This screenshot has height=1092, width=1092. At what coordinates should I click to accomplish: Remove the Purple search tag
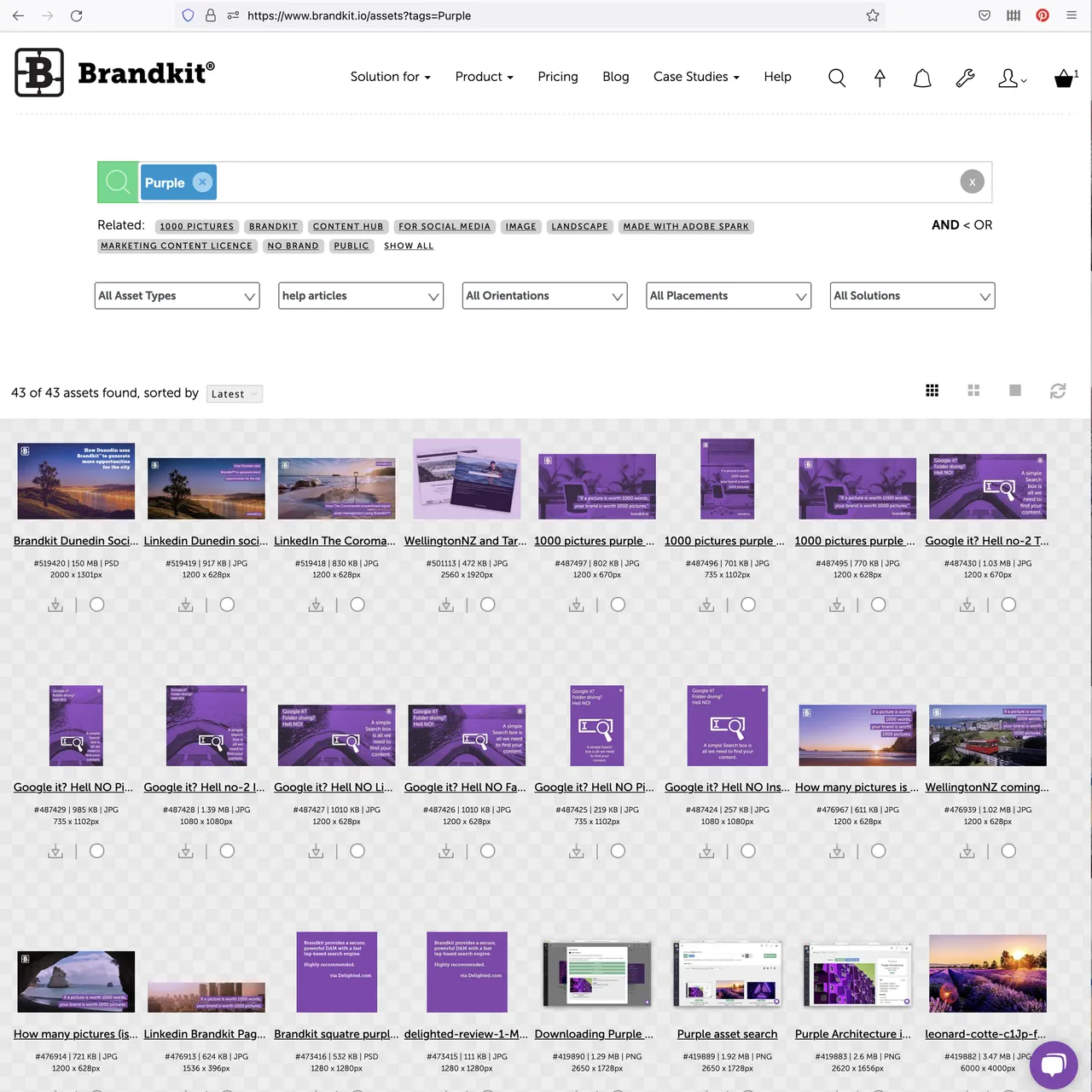[202, 182]
